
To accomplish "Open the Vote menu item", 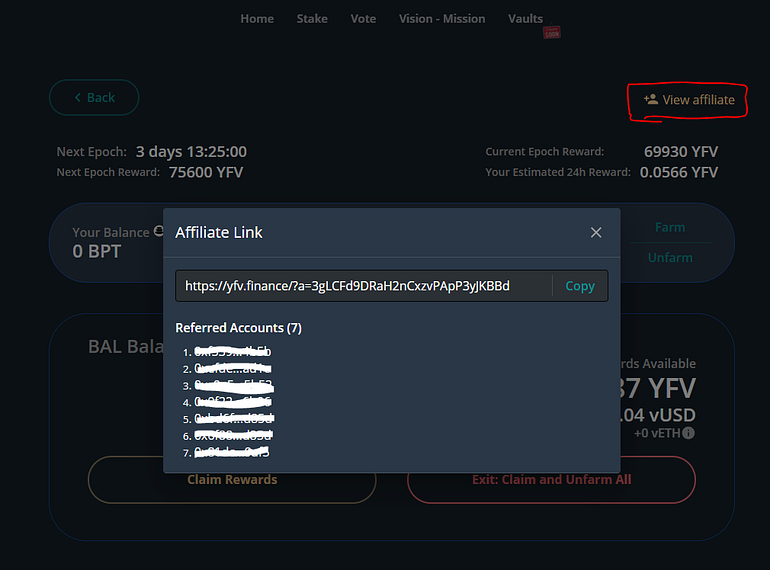I will (363, 19).
